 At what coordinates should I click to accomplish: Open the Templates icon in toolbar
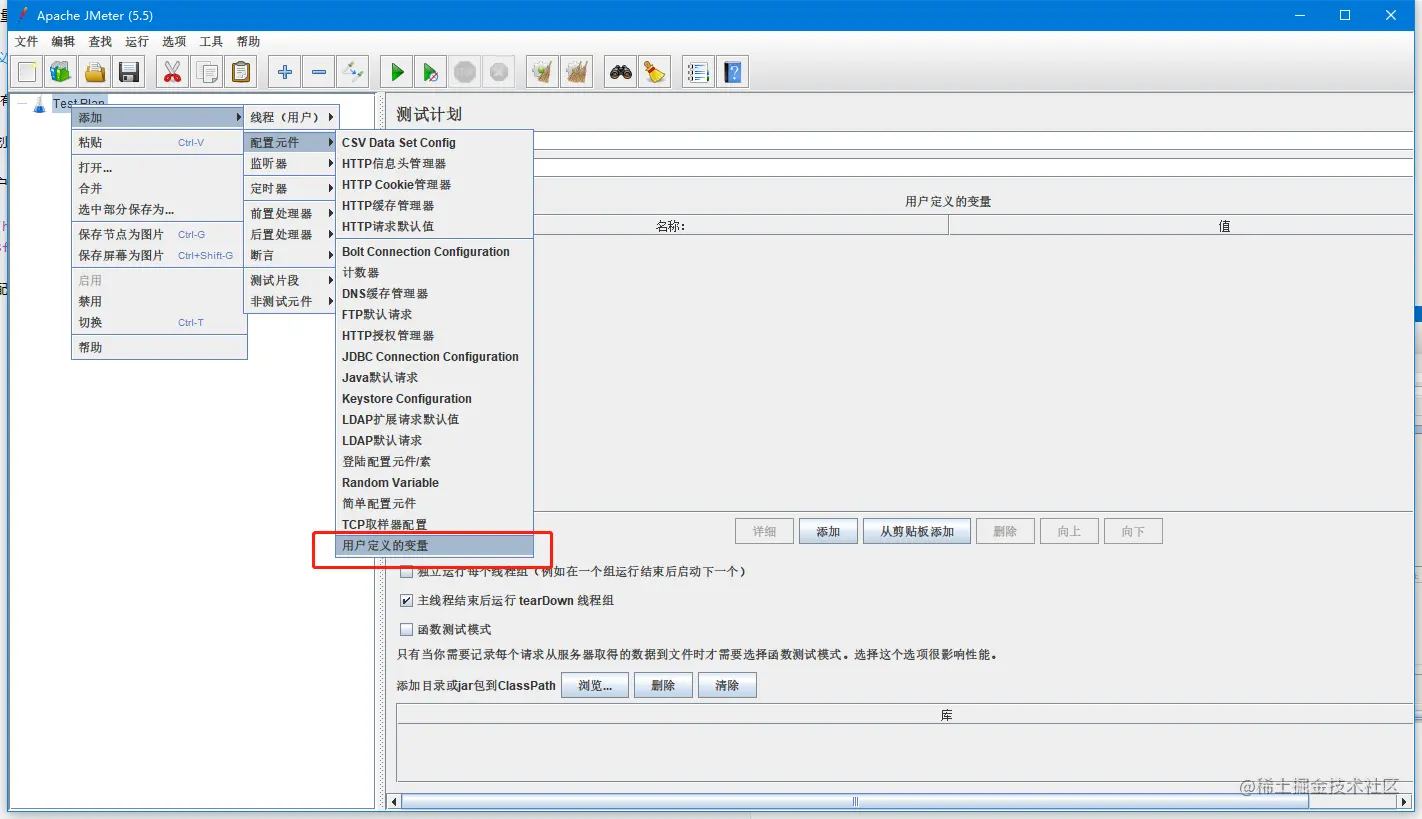coord(61,72)
